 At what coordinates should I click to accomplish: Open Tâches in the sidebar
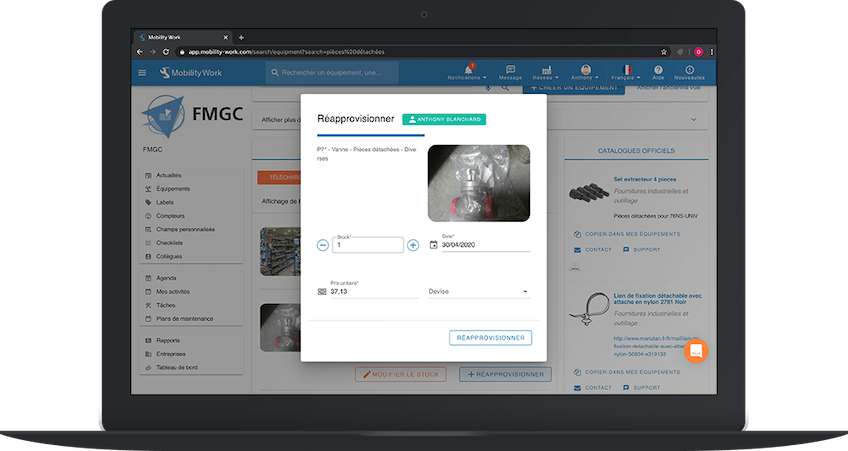click(165, 305)
